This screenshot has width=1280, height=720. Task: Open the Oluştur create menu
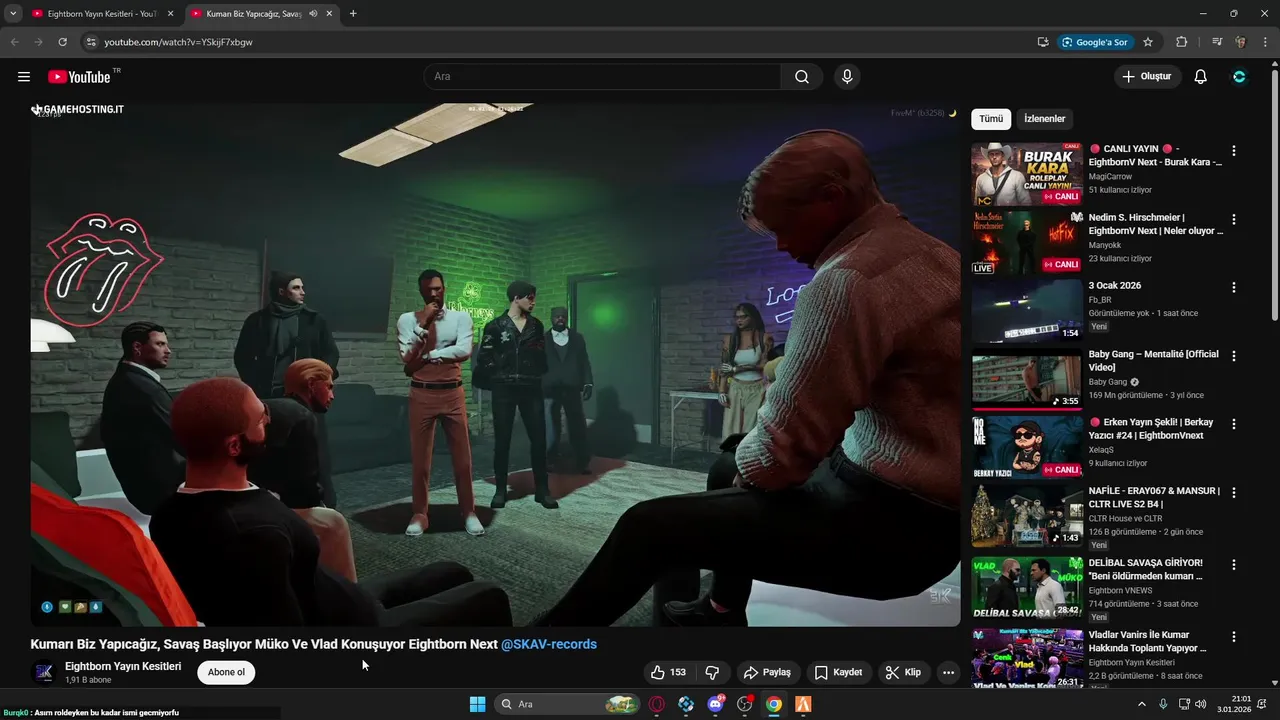tap(1147, 77)
